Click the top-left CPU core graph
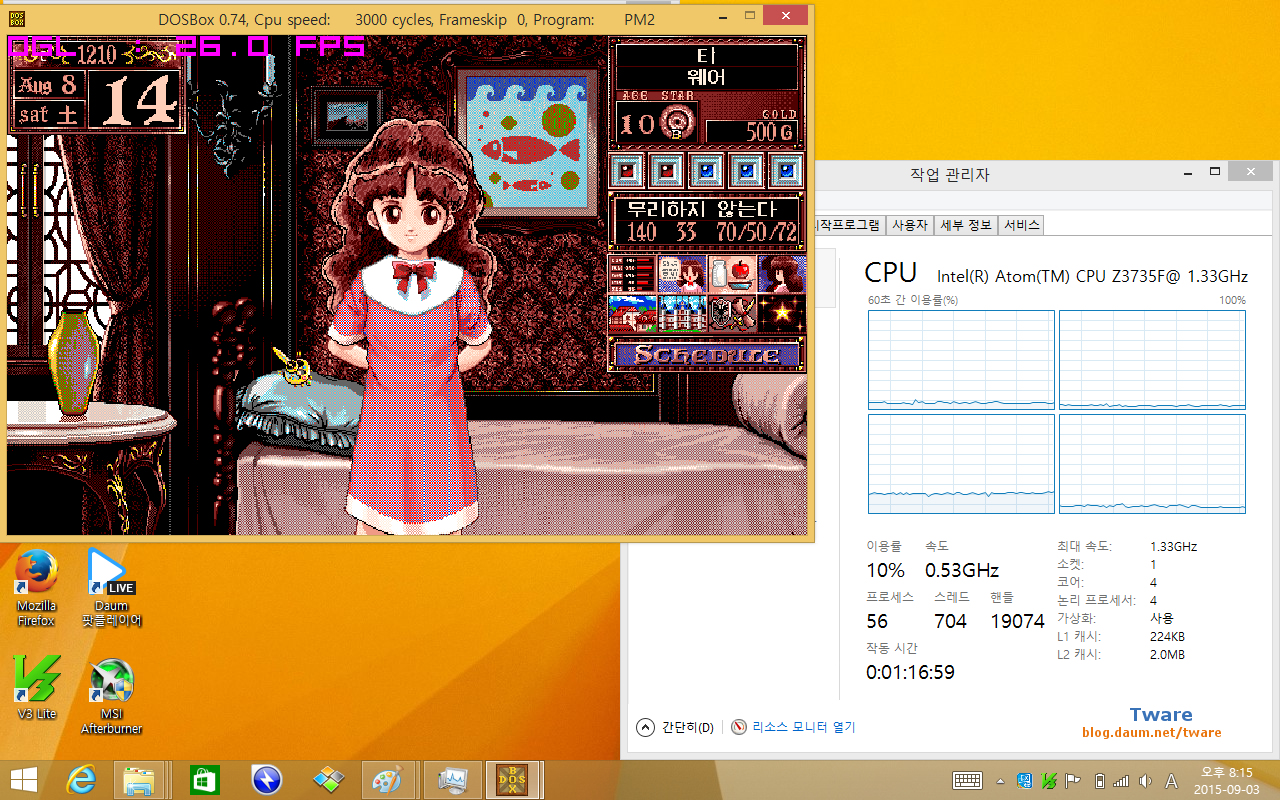The image size is (1280, 800). click(961, 359)
